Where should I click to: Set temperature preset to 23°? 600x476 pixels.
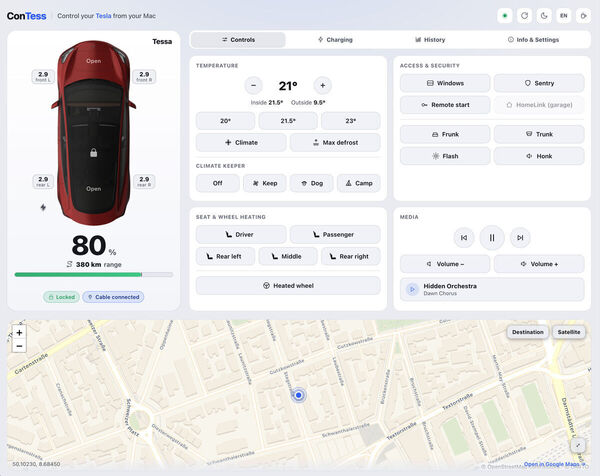pos(351,121)
